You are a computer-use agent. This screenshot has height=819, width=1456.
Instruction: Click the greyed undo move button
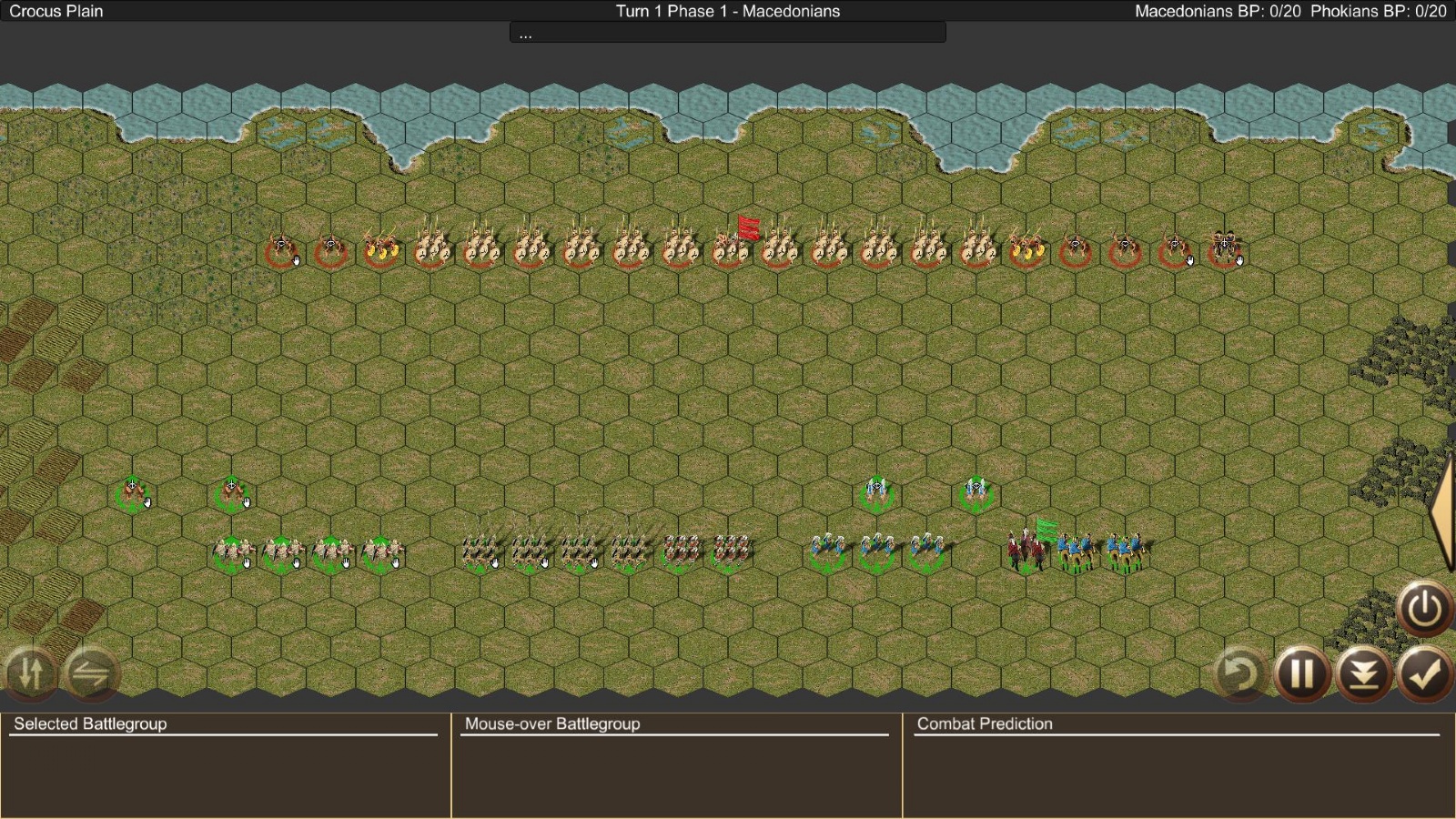(x=1240, y=674)
